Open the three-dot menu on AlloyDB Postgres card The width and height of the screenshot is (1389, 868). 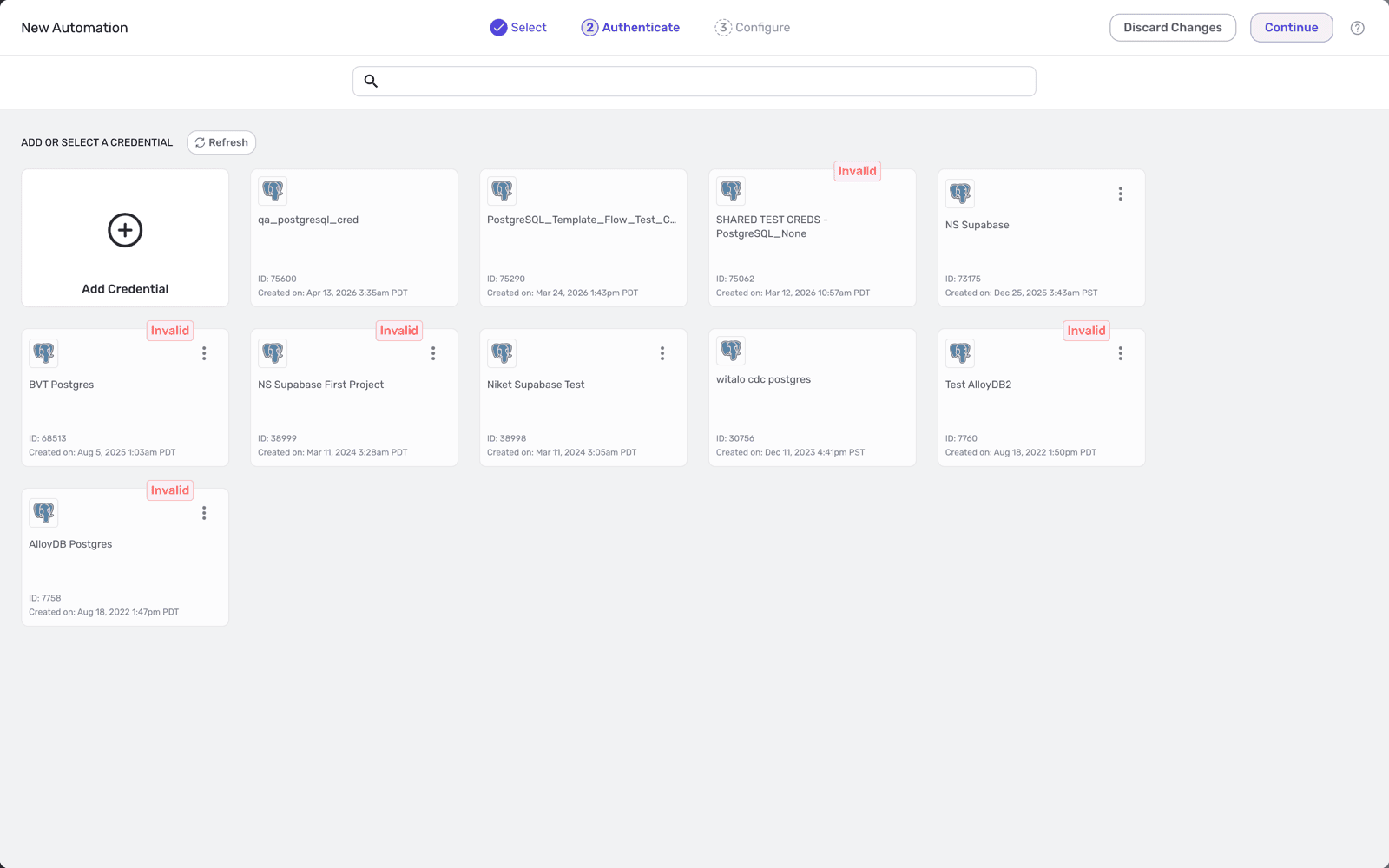204,513
